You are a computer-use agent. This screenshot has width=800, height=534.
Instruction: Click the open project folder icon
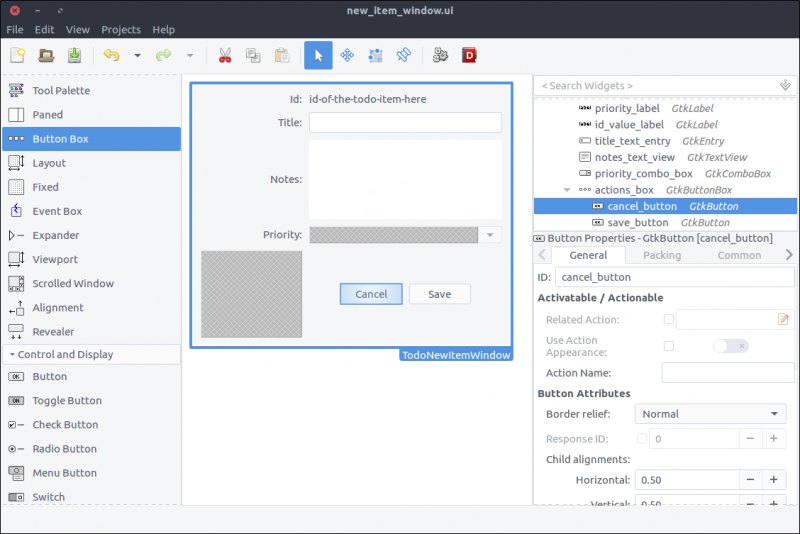pos(47,56)
